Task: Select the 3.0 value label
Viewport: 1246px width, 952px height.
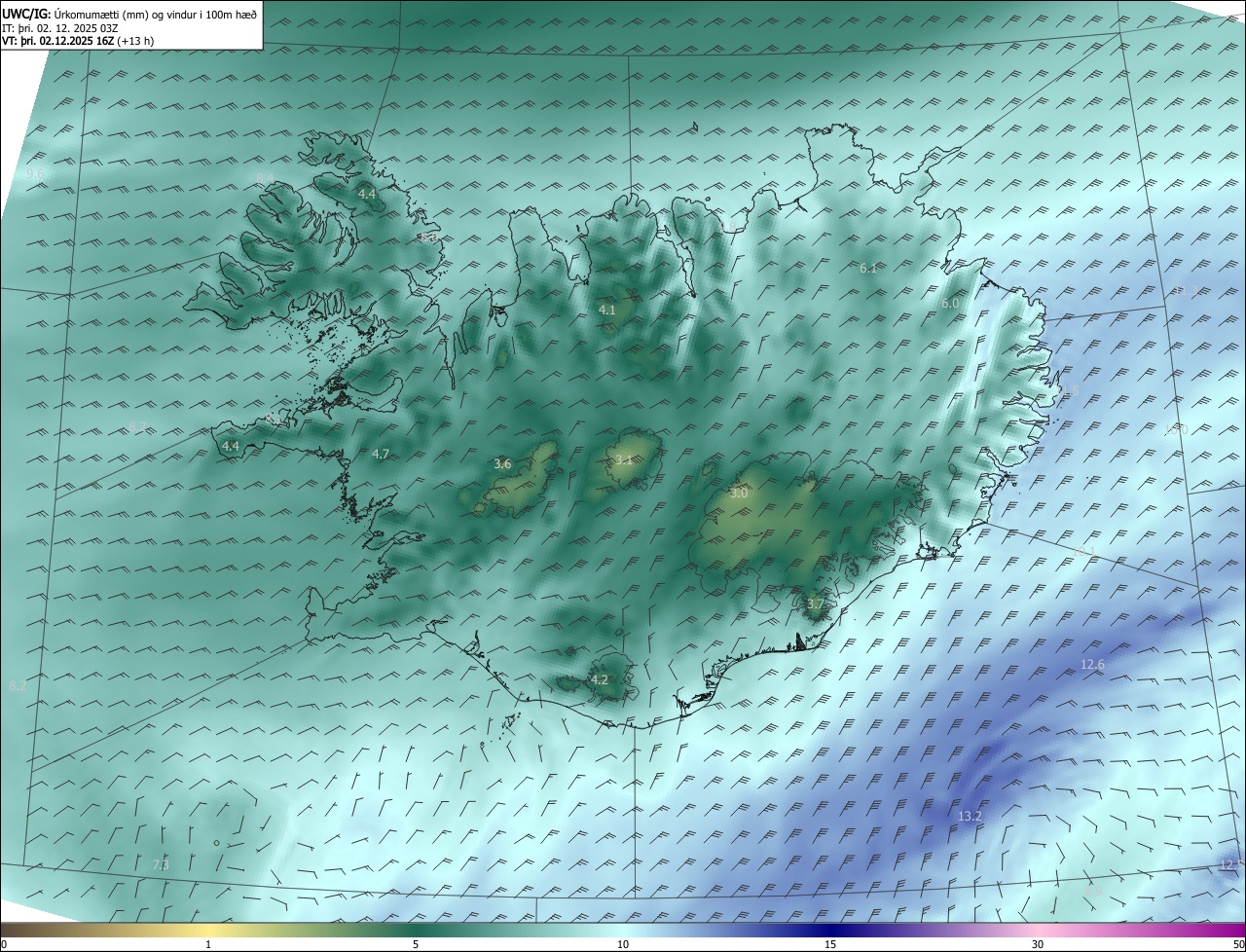Action: click(739, 494)
